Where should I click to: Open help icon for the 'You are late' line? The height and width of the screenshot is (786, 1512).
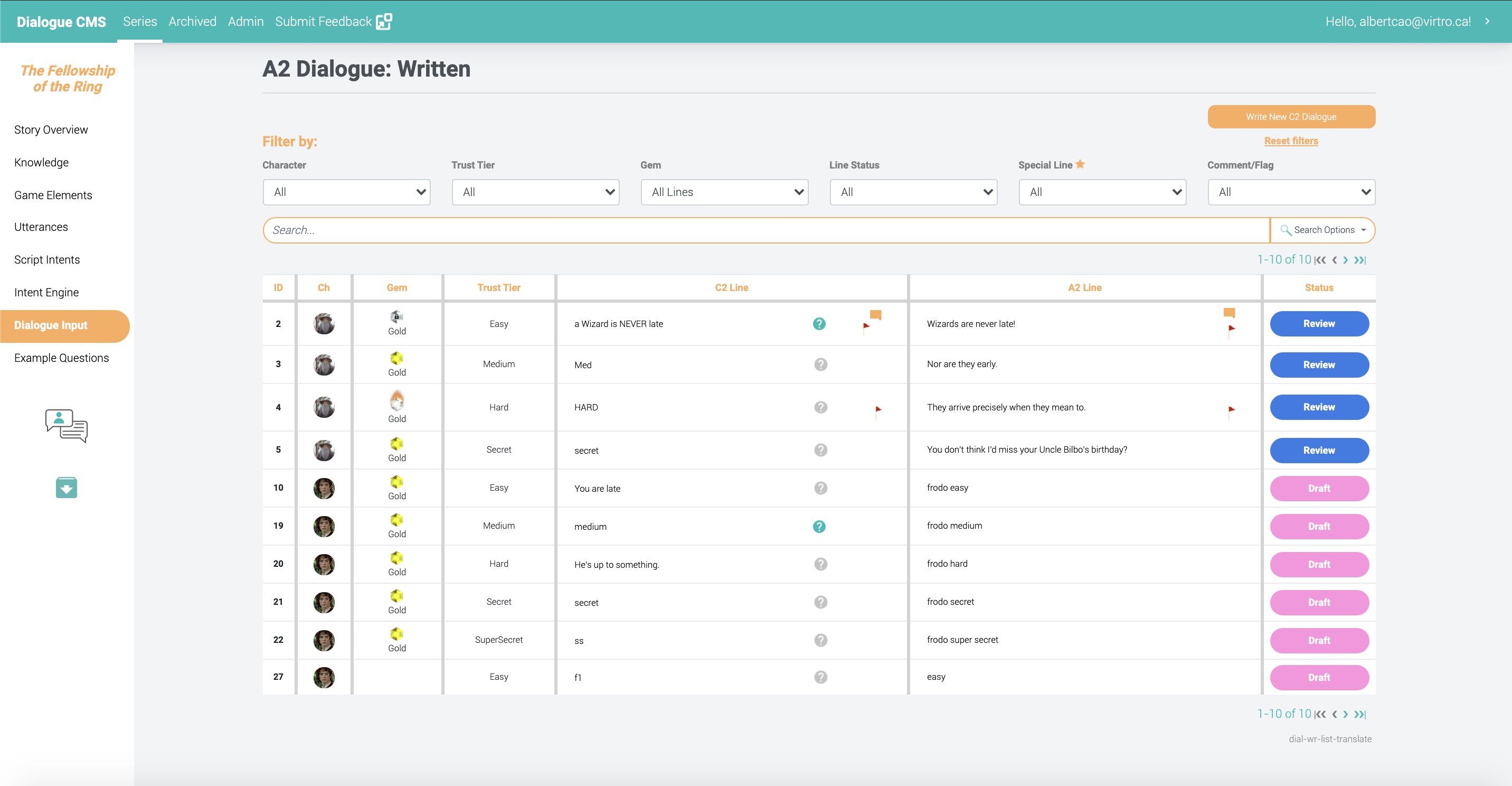(x=820, y=488)
